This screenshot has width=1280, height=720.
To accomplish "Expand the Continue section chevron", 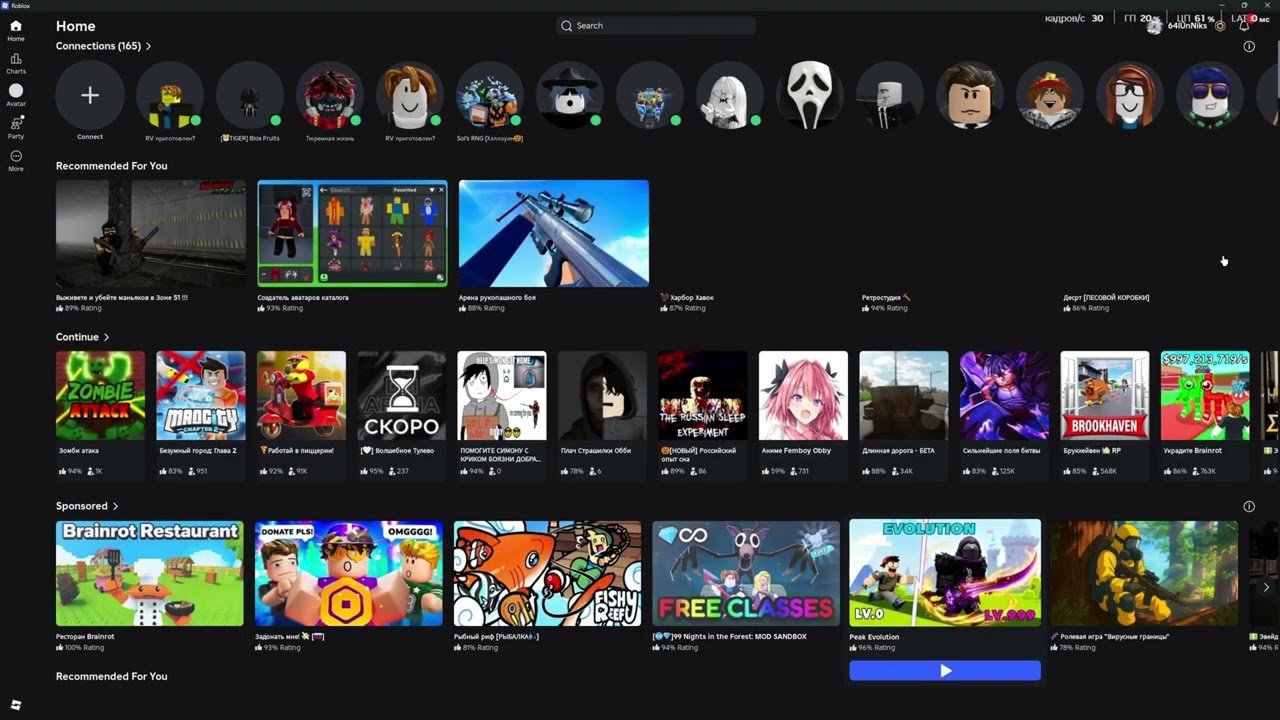I will point(106,337).
